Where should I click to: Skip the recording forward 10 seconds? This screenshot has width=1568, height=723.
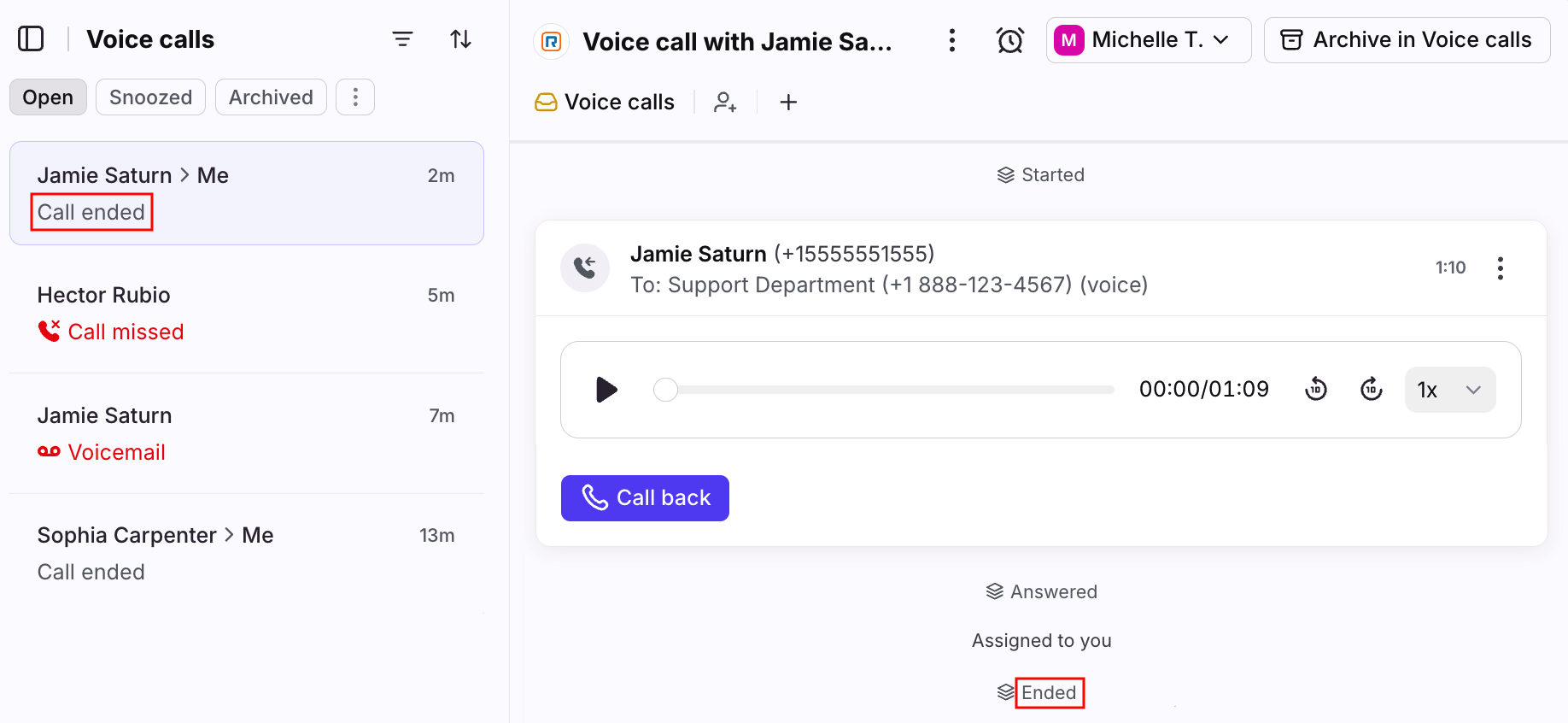pos(1371,390)
